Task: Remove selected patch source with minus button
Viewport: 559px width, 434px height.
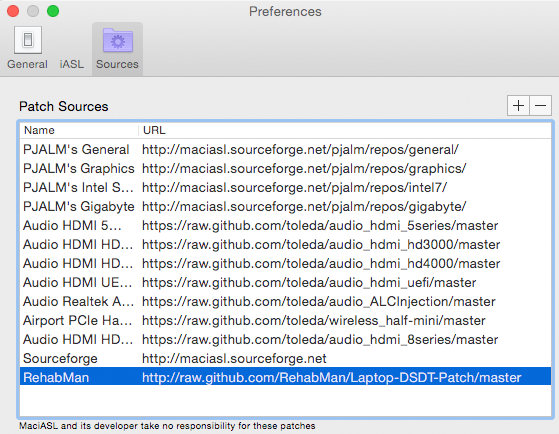Action: point(540,106)
